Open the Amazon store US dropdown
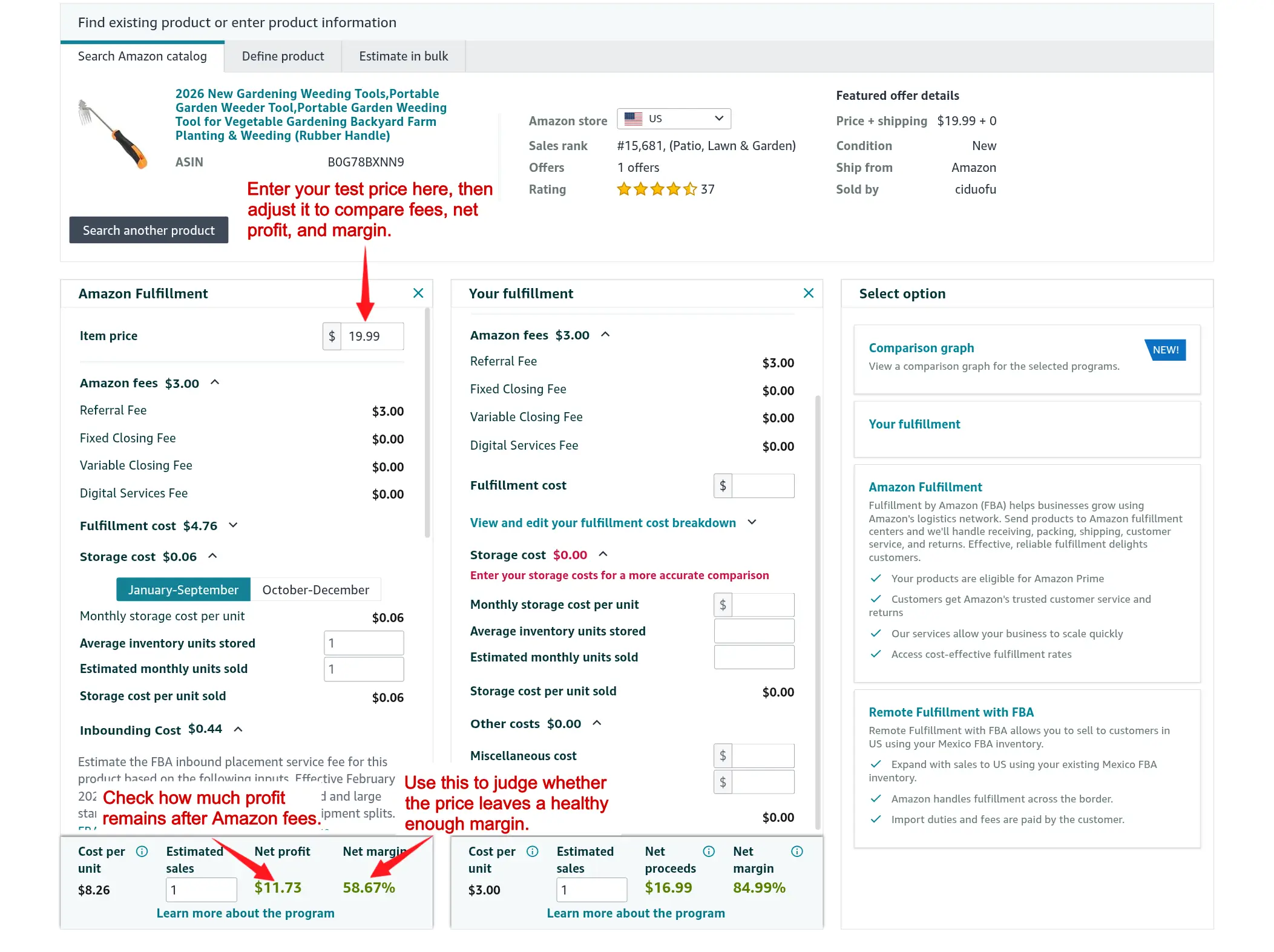 [x=674, y=119]
